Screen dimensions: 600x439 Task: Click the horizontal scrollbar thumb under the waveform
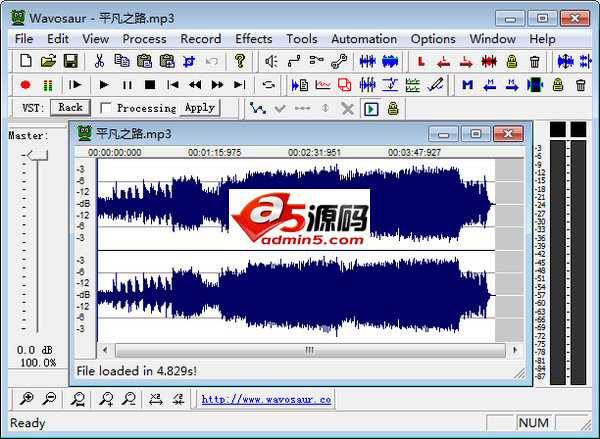[310, 350]
